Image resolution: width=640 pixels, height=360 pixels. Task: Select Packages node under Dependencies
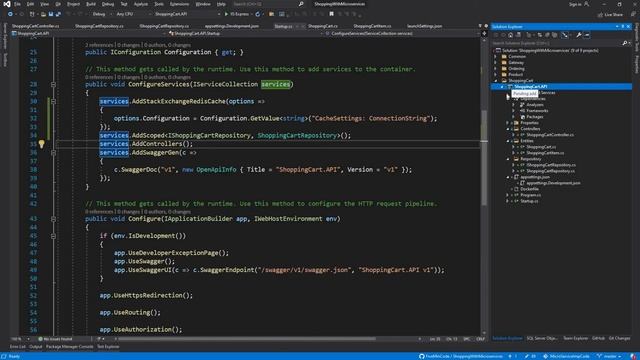[535, 117]
